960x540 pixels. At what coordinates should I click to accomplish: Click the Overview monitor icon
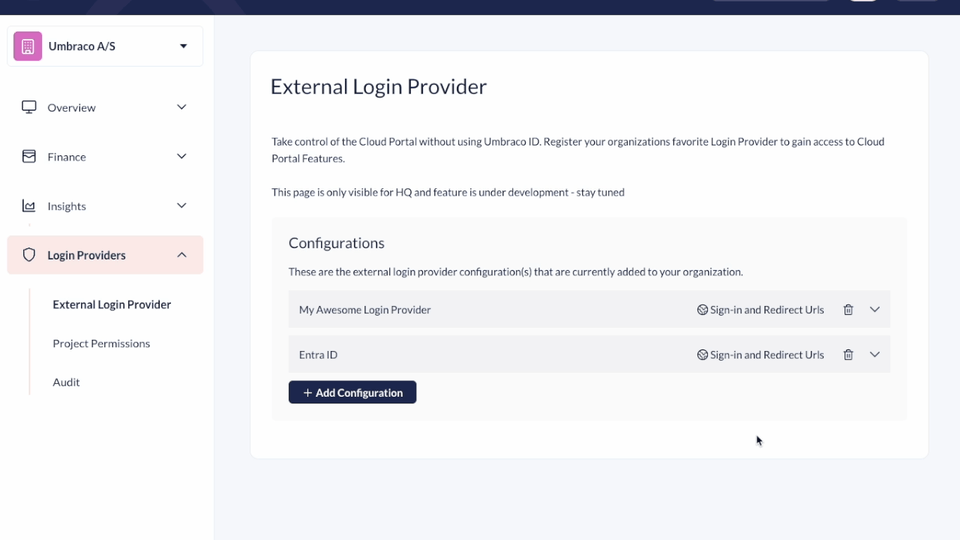(29, 107)
